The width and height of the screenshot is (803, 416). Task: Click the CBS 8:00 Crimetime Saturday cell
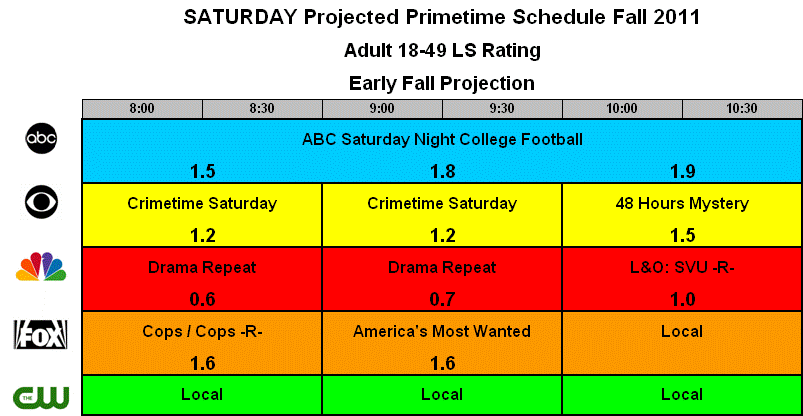click(x=202, y=215)
